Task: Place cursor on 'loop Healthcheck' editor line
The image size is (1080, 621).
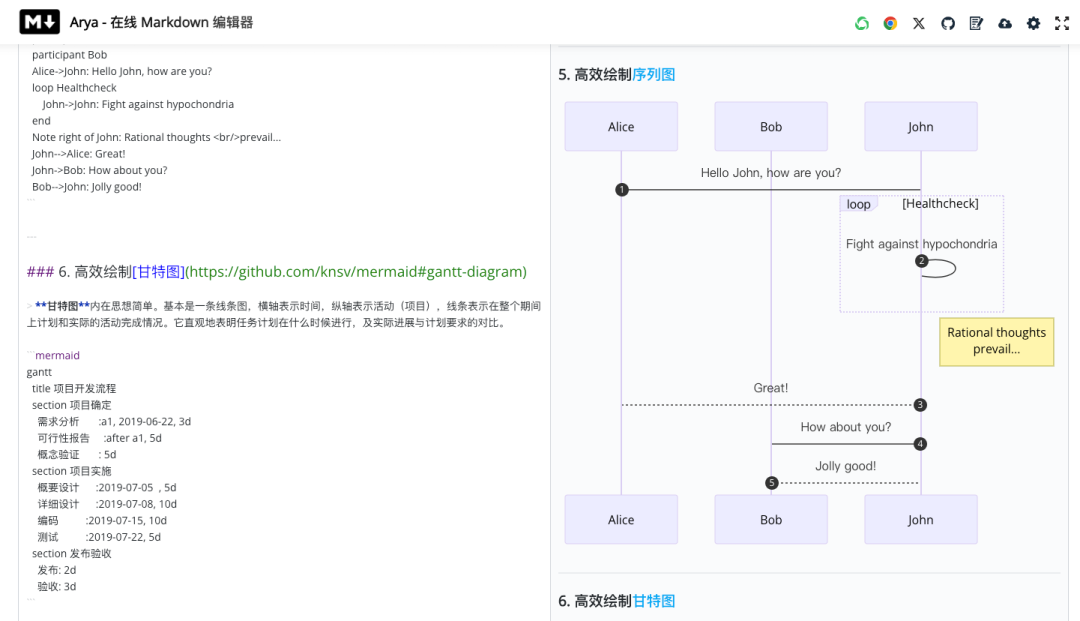Action: [74, 88]
